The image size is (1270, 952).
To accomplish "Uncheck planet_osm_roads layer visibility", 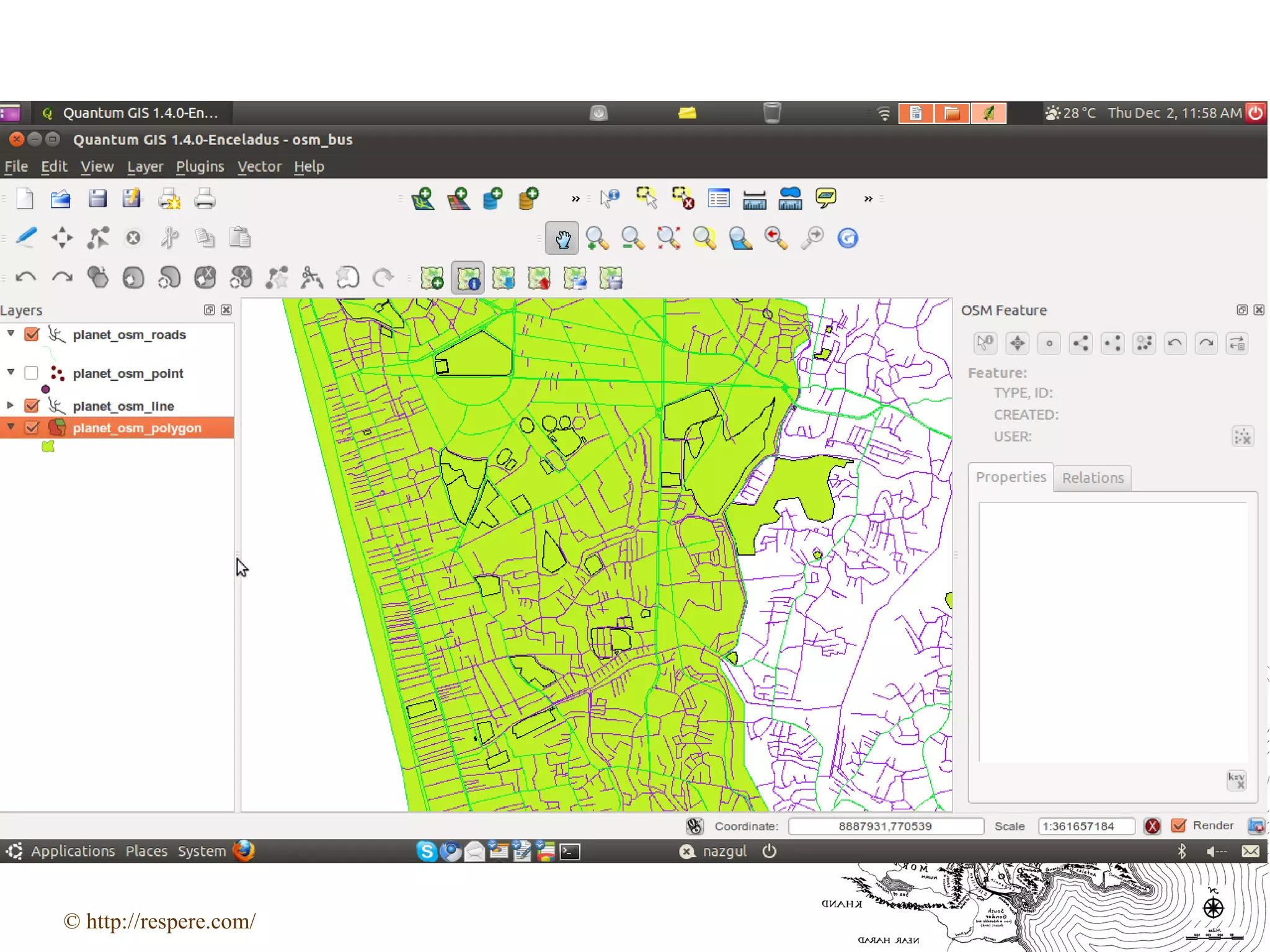I will point(32,335).
